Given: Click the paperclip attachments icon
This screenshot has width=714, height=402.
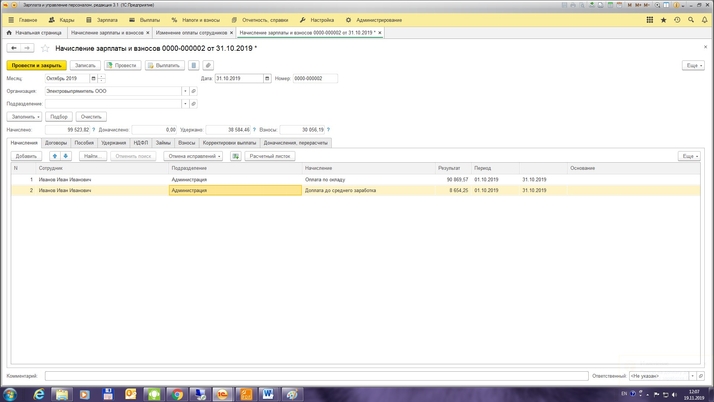Looking at the screenshot, I should pyautogui.click(x=208, y=65).
